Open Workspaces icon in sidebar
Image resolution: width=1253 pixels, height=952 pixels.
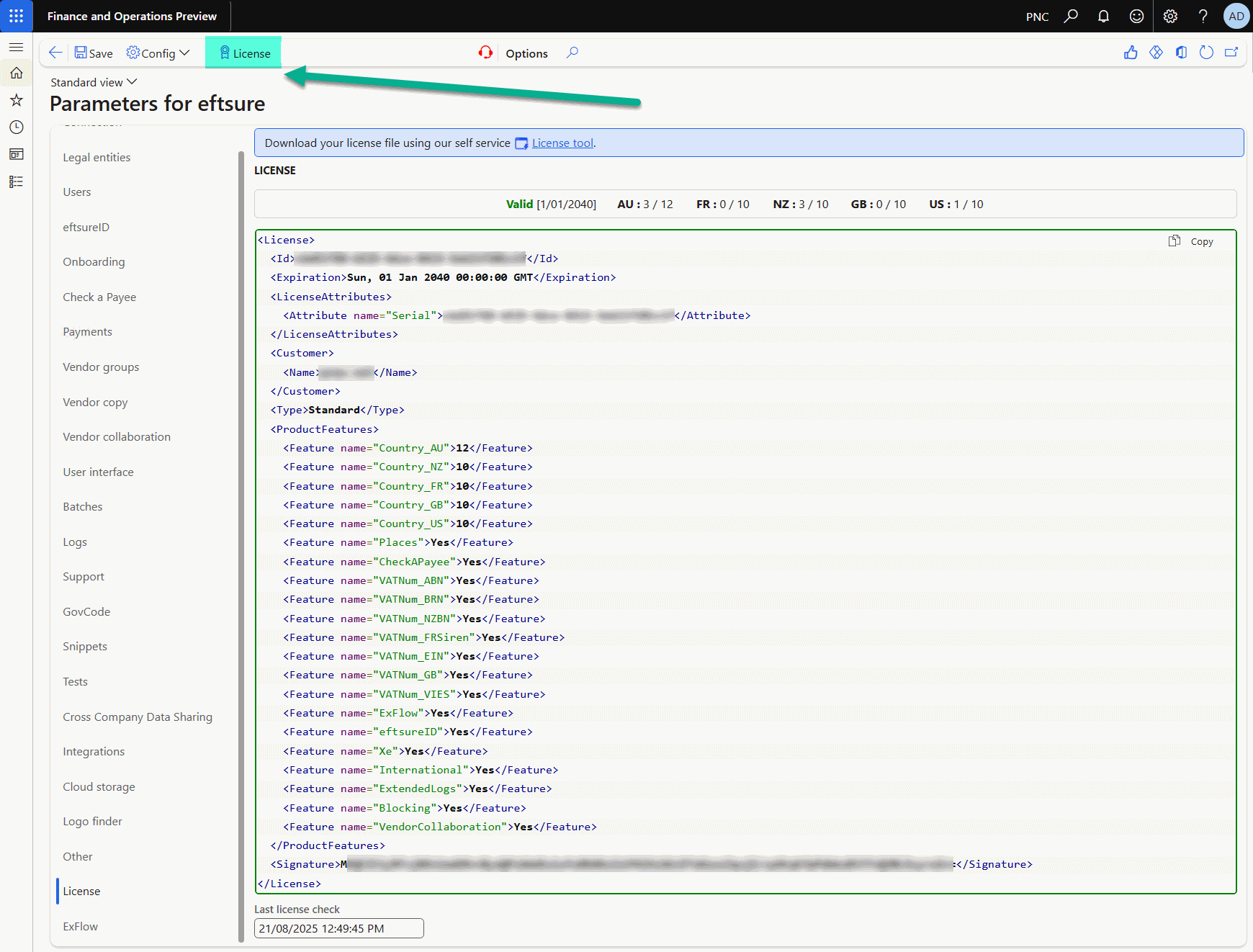[x=16, y=154]
